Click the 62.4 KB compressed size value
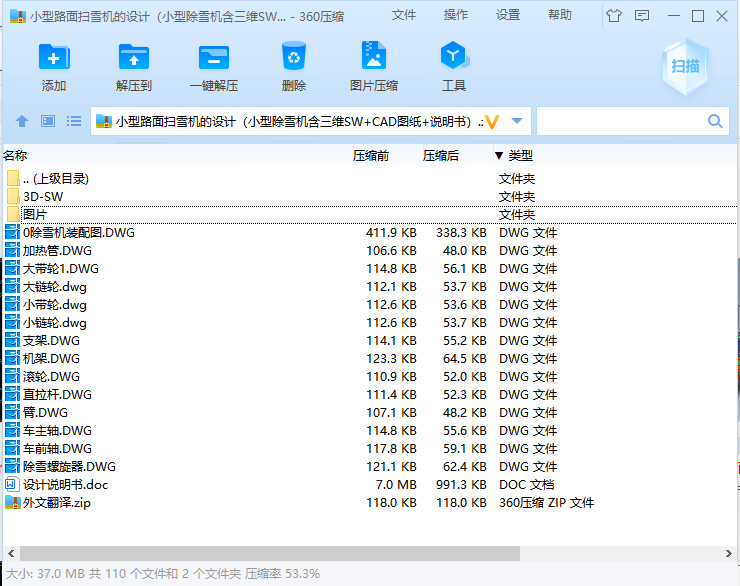 (x=464, y=466)
